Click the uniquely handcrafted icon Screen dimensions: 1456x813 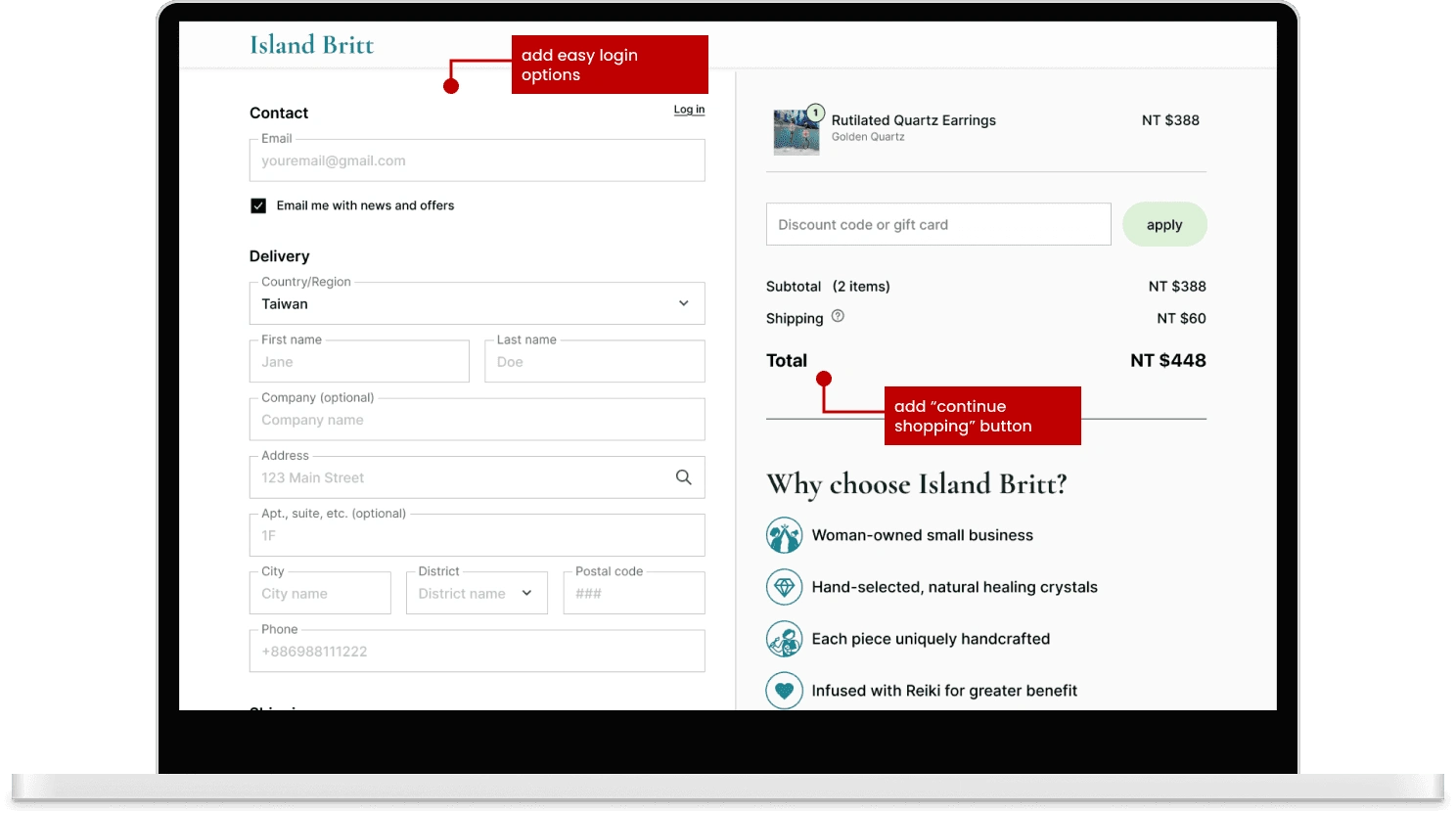tap(784, 639)
